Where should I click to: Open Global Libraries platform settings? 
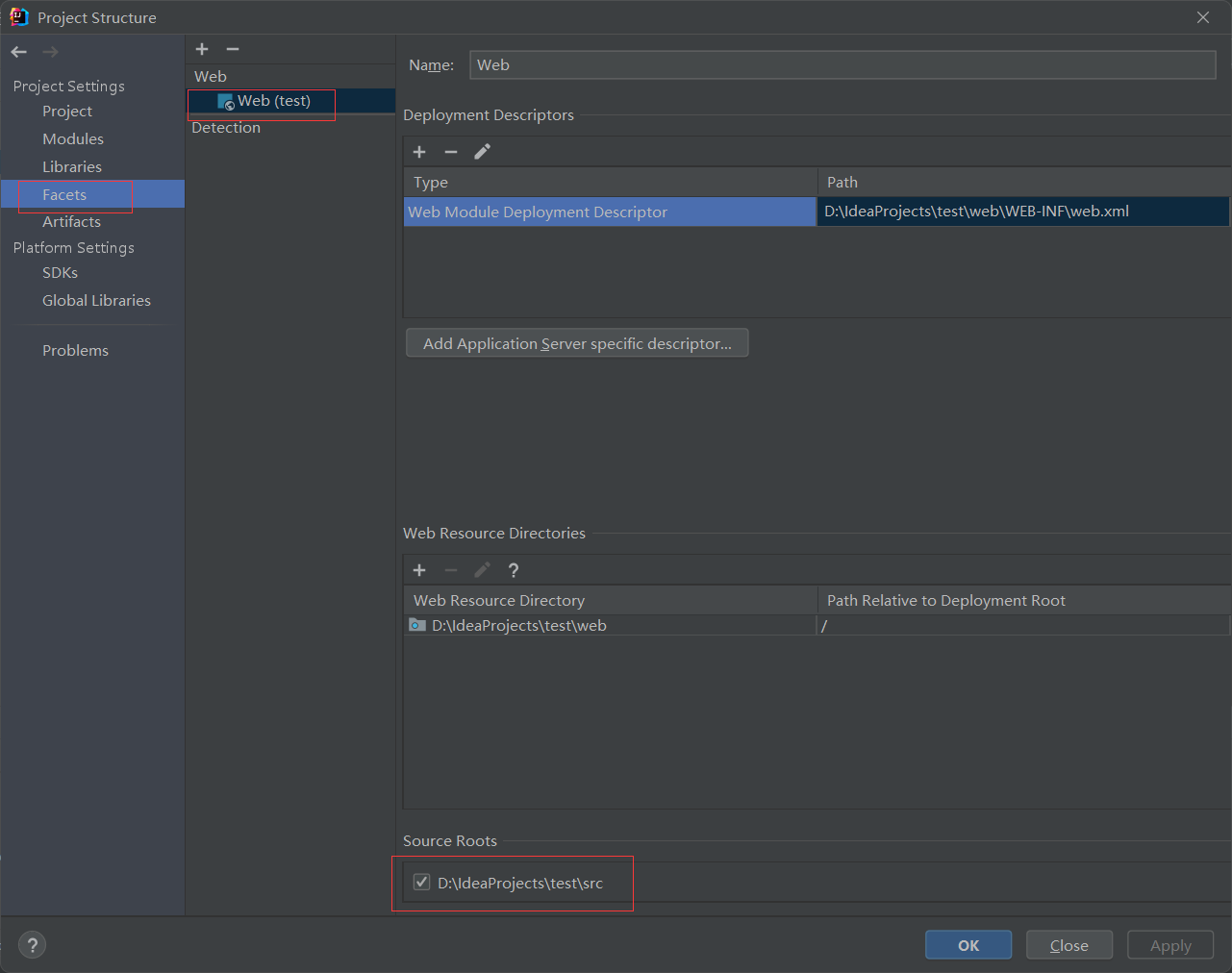coord(96,301)
